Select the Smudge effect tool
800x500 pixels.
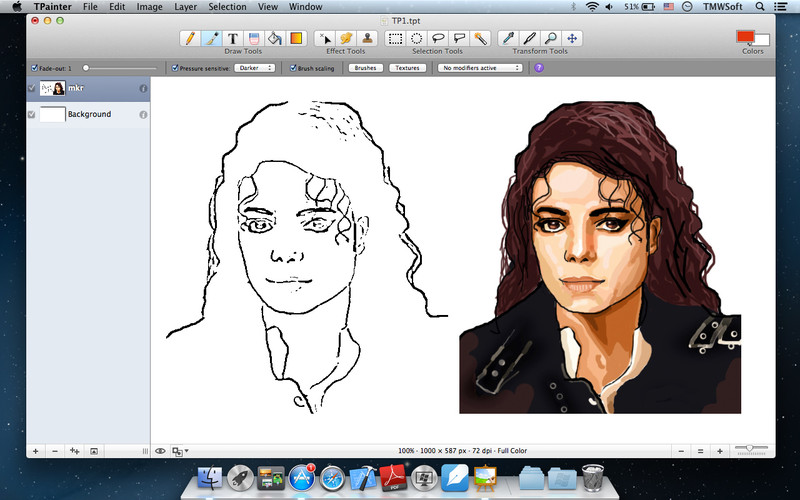pyautogui.click(x=346, y=38)
